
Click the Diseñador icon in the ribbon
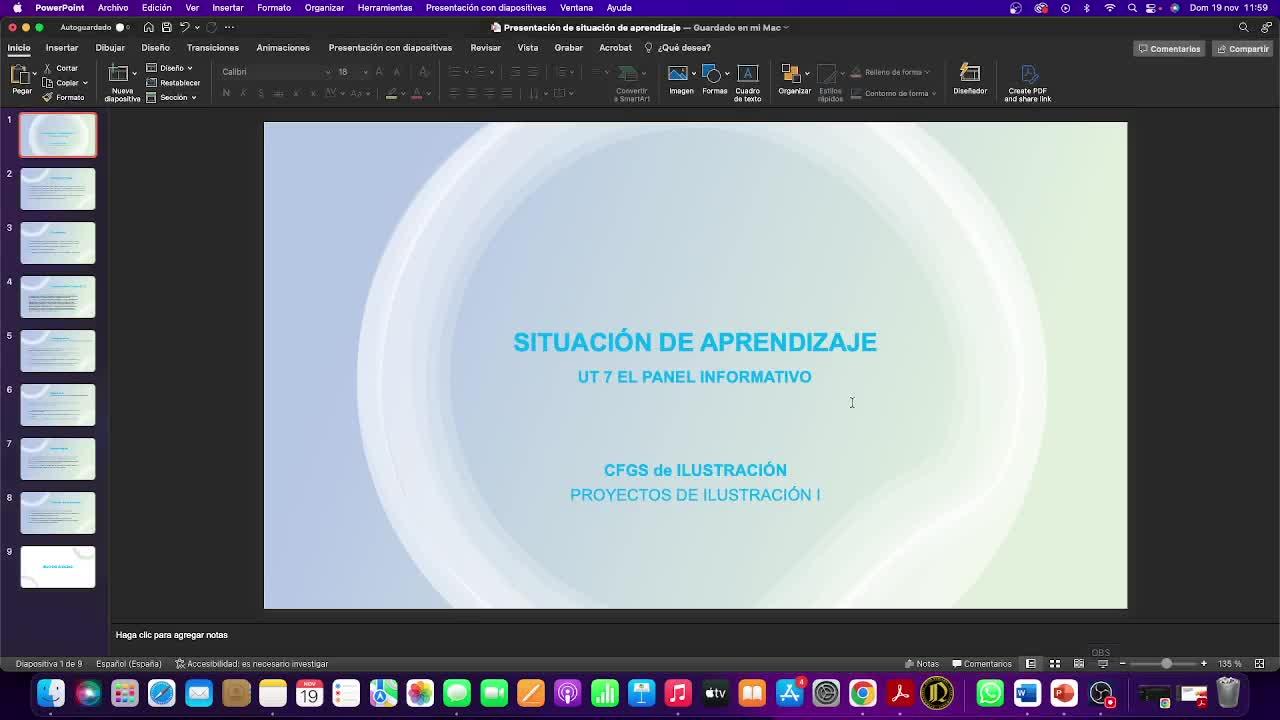pyautogui.click(x=969, y=78)
